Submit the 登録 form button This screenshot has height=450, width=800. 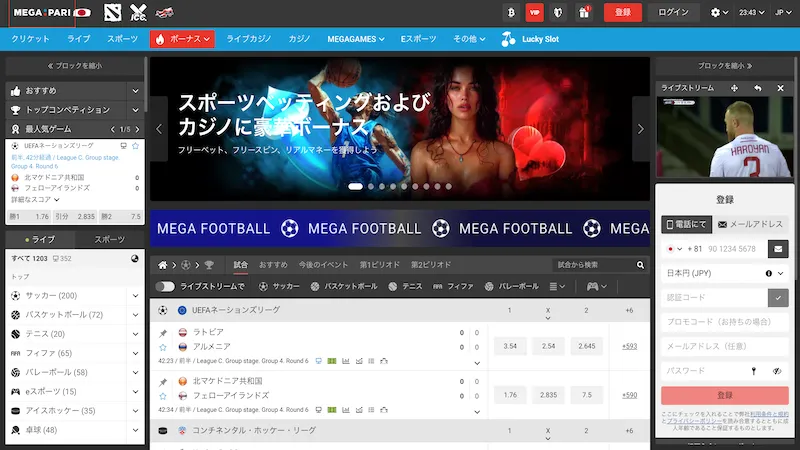point(724,395)
